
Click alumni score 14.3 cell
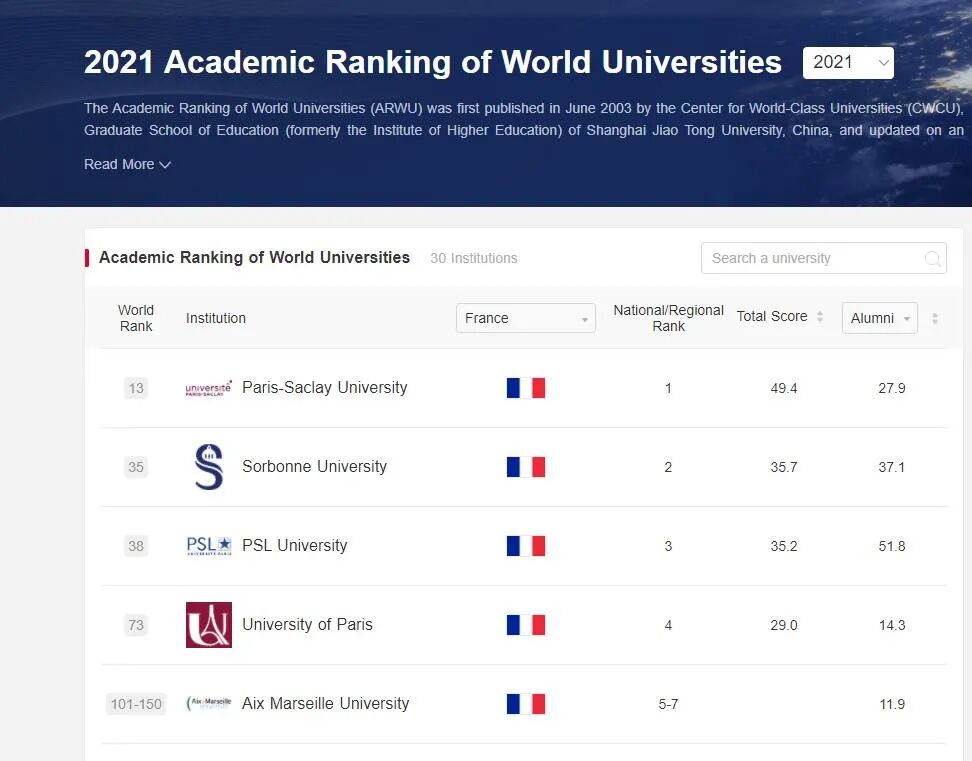point(891,625)
